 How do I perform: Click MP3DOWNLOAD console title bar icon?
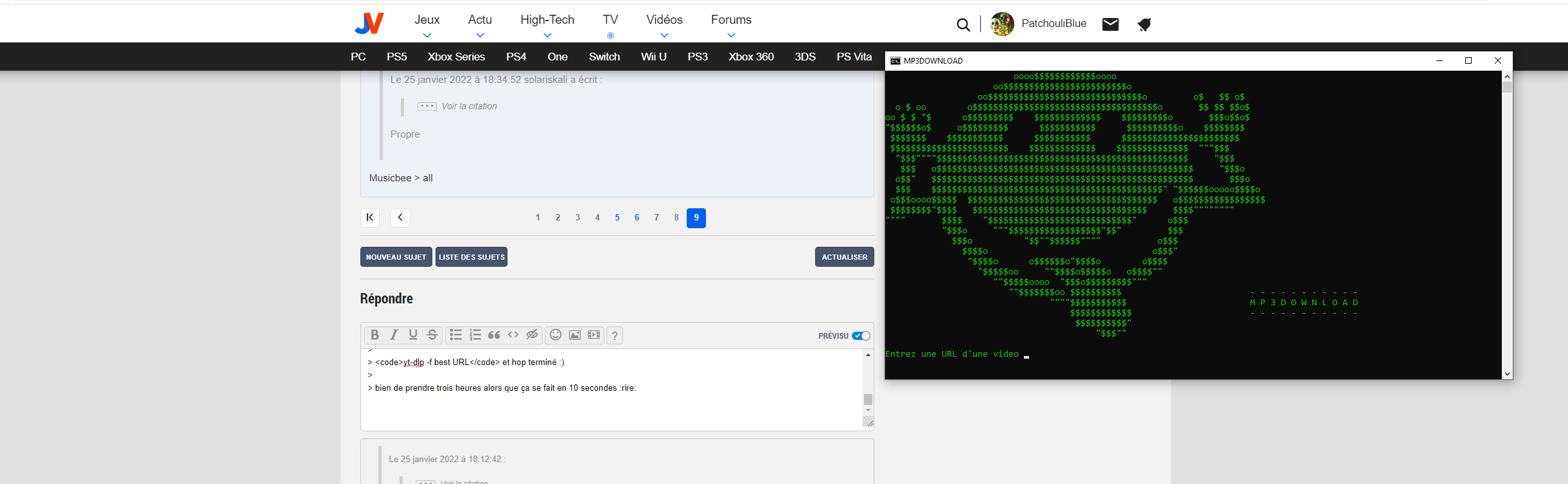tap(895, 61)
